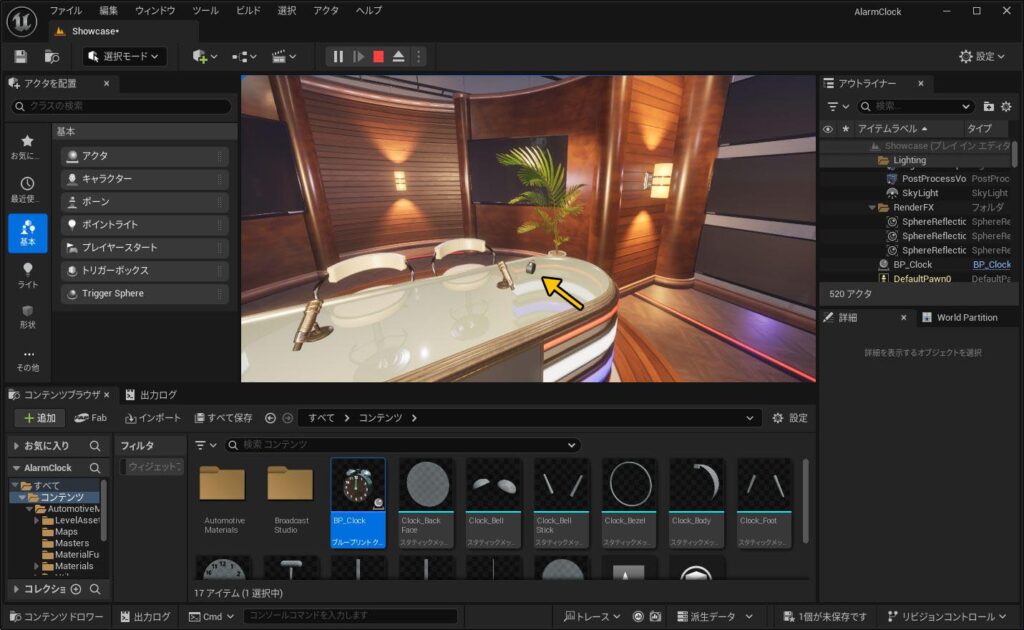Collapse the RenderFX folder in outliner
The height and width of the screenshot is (630, 1024).
[x=871, y=208]
